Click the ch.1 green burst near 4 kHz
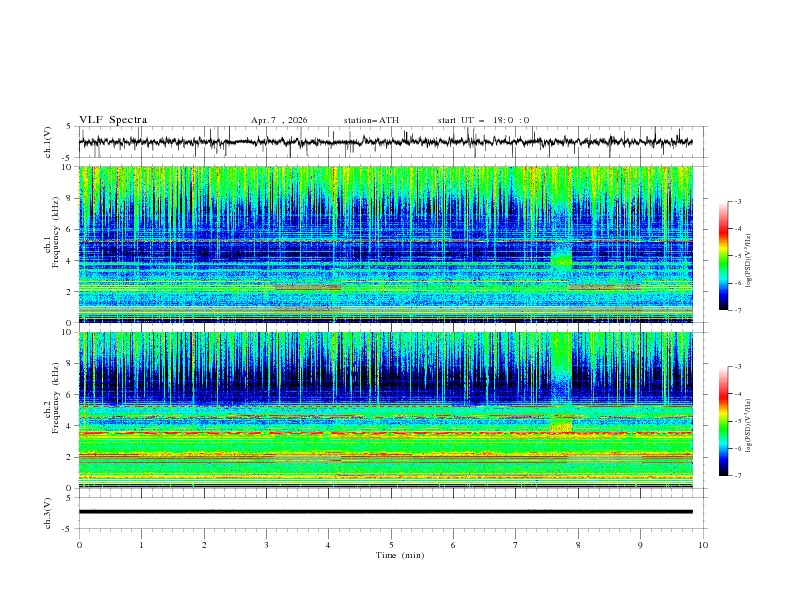Viewport: 792px width, 612px height. click(561, 259)
